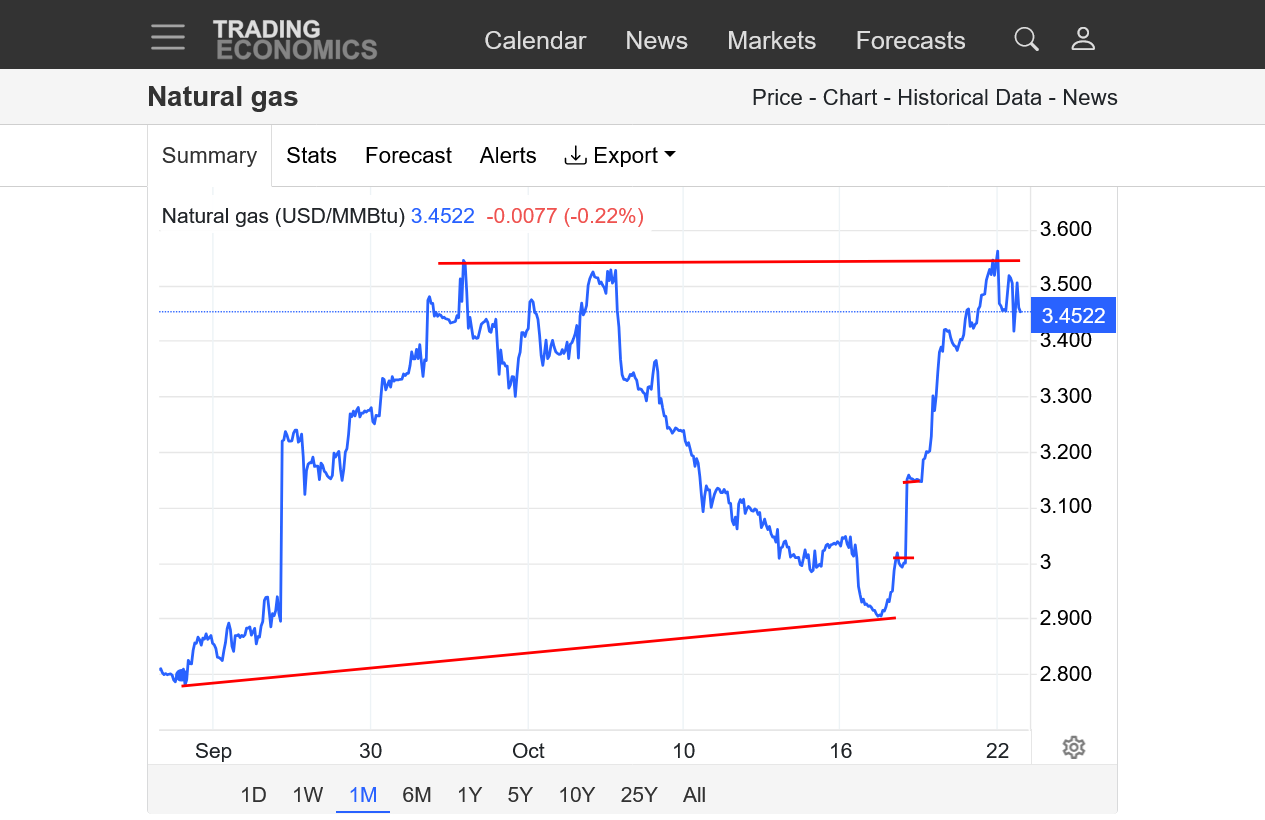Open the user account icon
1265x820 pixels.
(x=1083, y=39)
